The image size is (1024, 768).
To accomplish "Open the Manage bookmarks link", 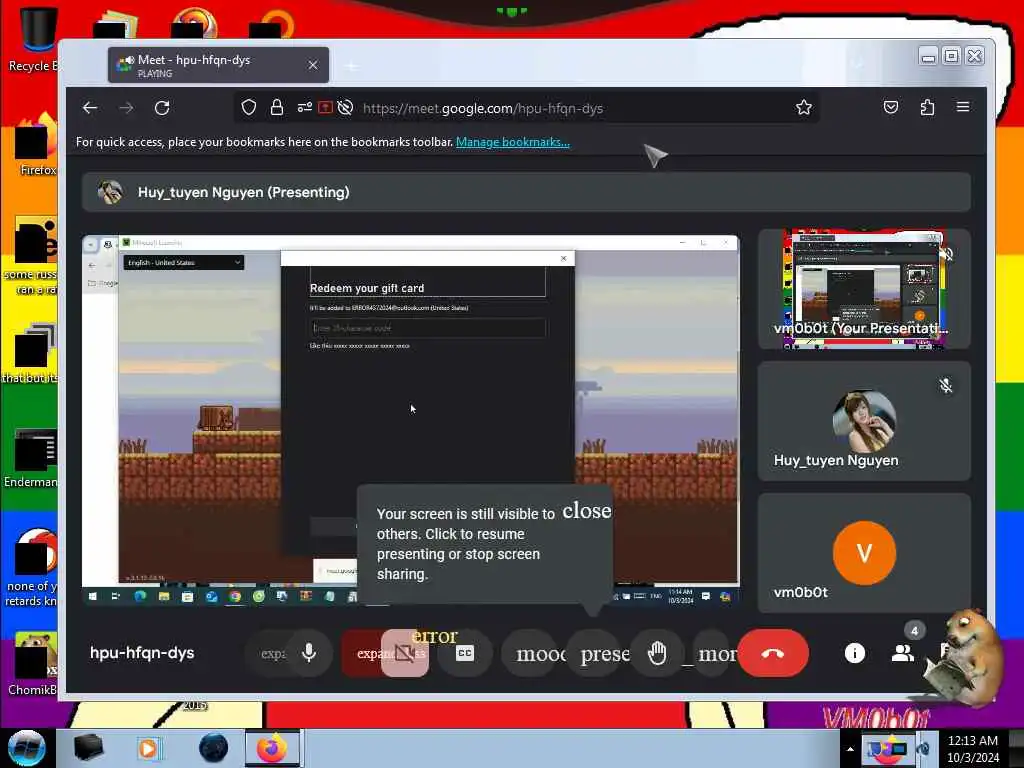I will [x=513, y=142].
